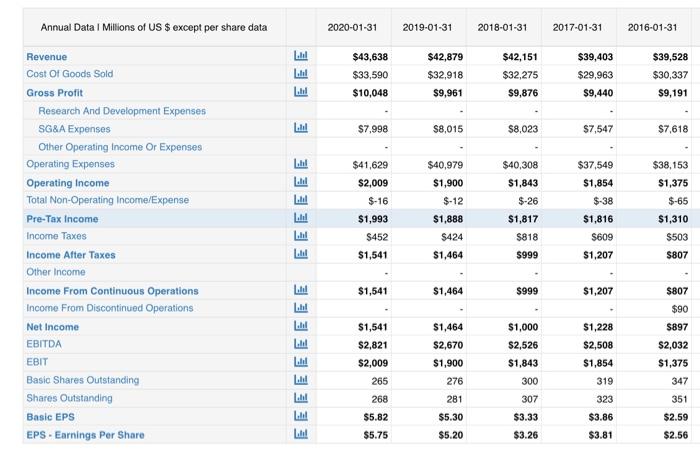Viewport: 700px width, 457px height.
Task: Select the $2,821 EBITDA value
Action: 373,345
